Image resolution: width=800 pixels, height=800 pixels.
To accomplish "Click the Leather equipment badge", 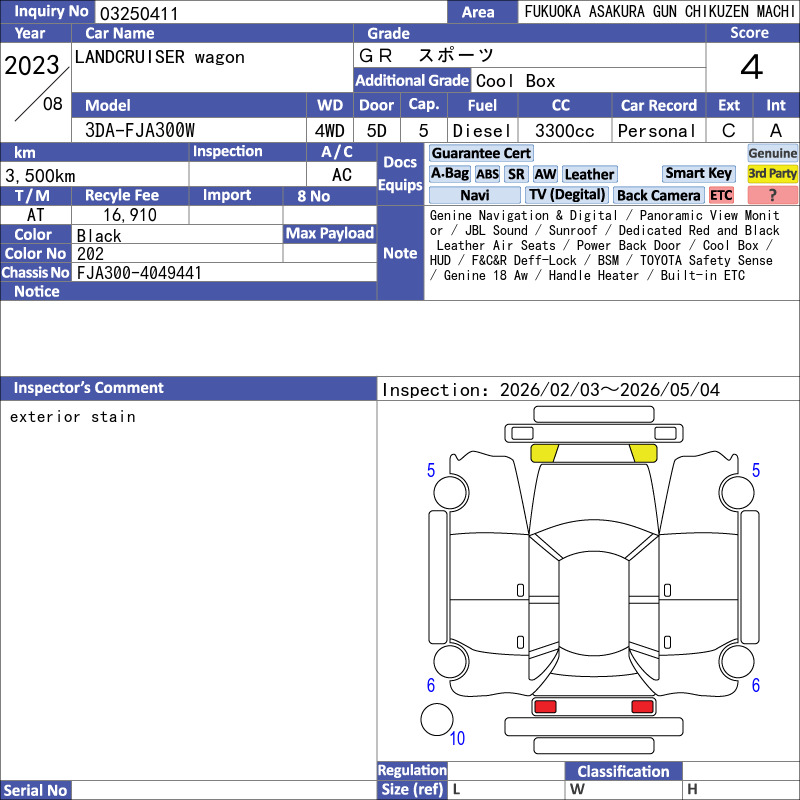I will click(x=589, y=174).
